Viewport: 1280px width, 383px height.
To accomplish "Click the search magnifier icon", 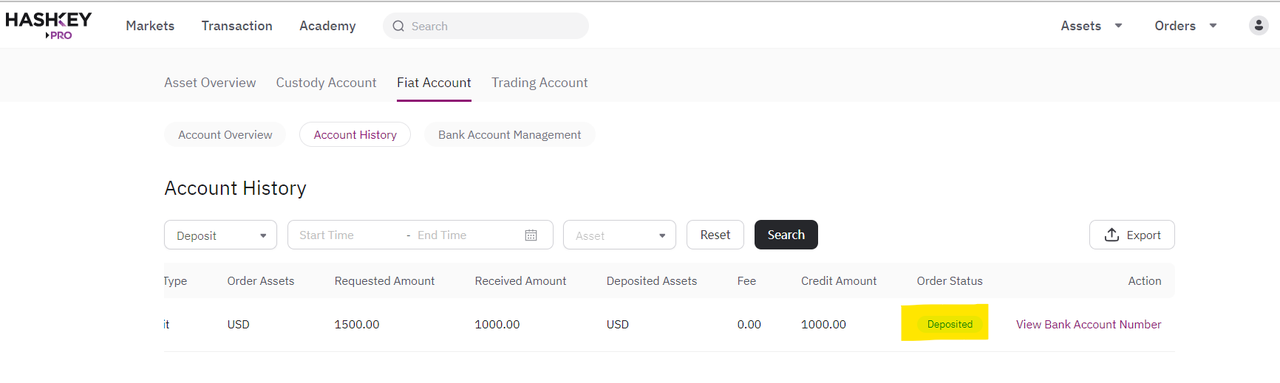I will [x=399, y=26].
